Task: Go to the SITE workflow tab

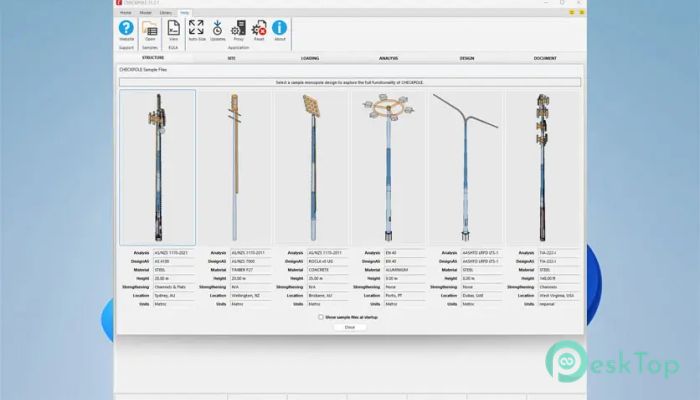Action: (231, 58)
